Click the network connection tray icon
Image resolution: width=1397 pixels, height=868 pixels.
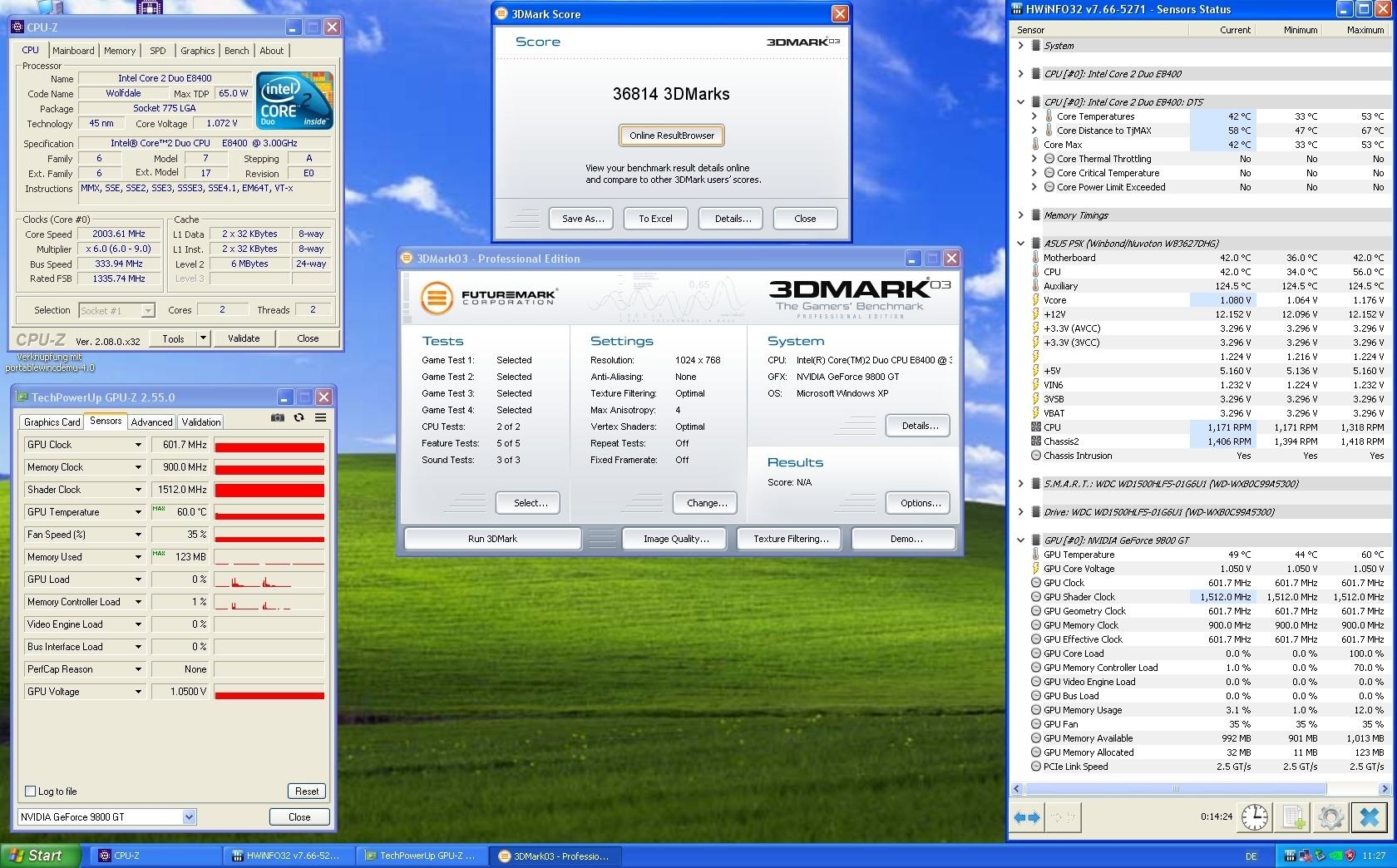(1305, 856)
